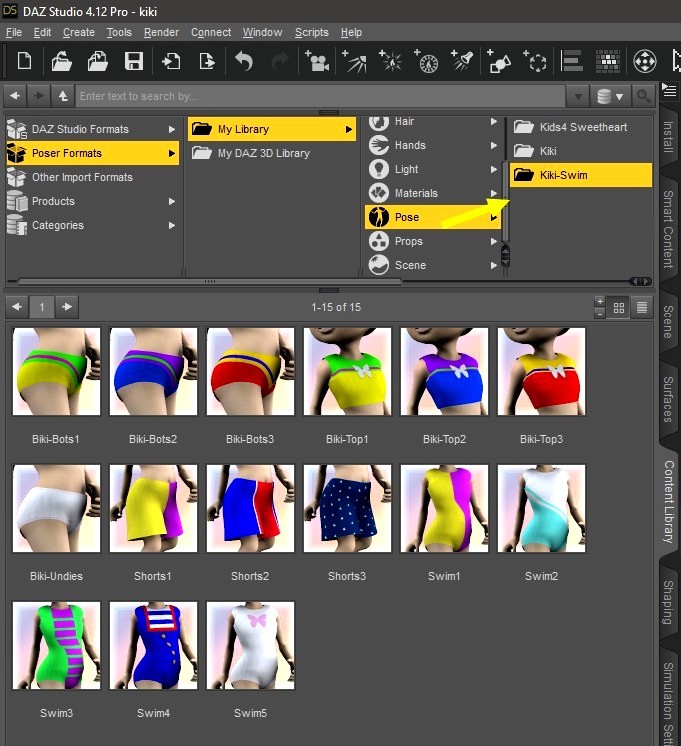Go to the previous results page
Screen dimensions: 681x746
point(17,307)
